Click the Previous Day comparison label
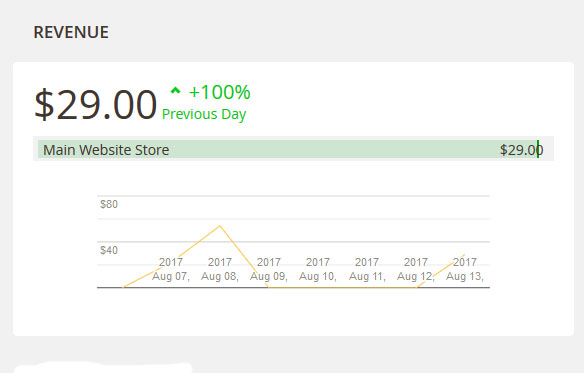This screenshot has width=584, height=373. [x=204, y=114]
